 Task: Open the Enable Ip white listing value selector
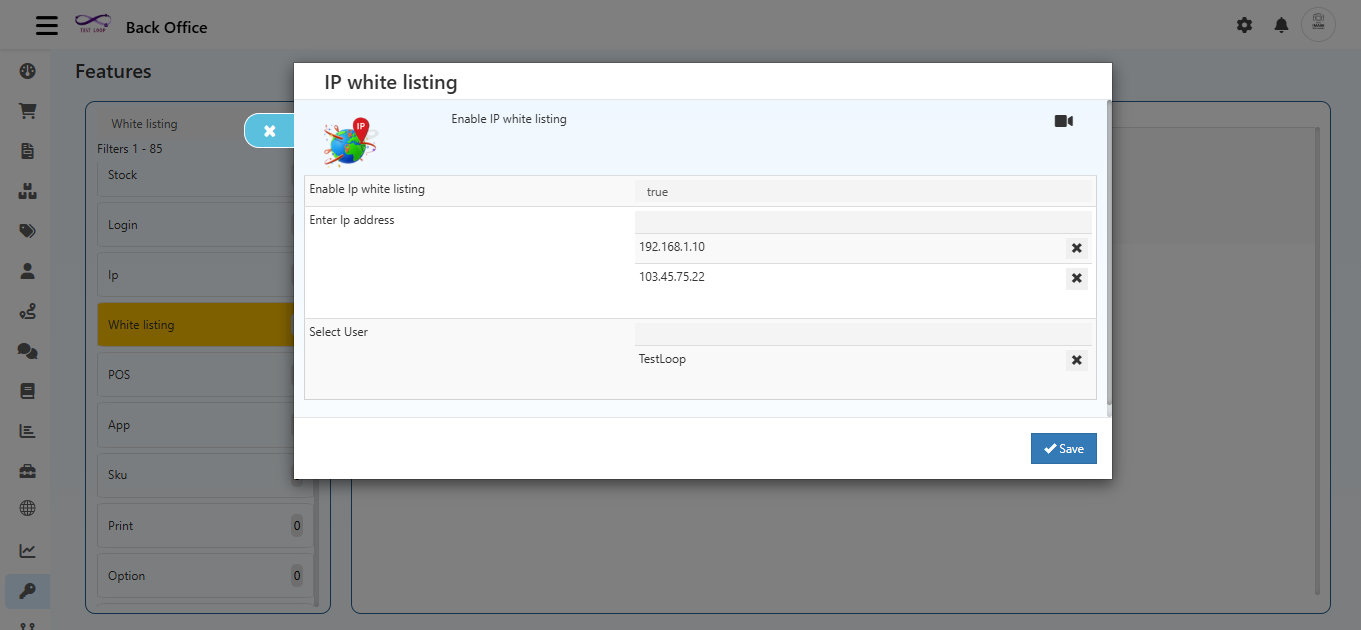pos(863,191)
